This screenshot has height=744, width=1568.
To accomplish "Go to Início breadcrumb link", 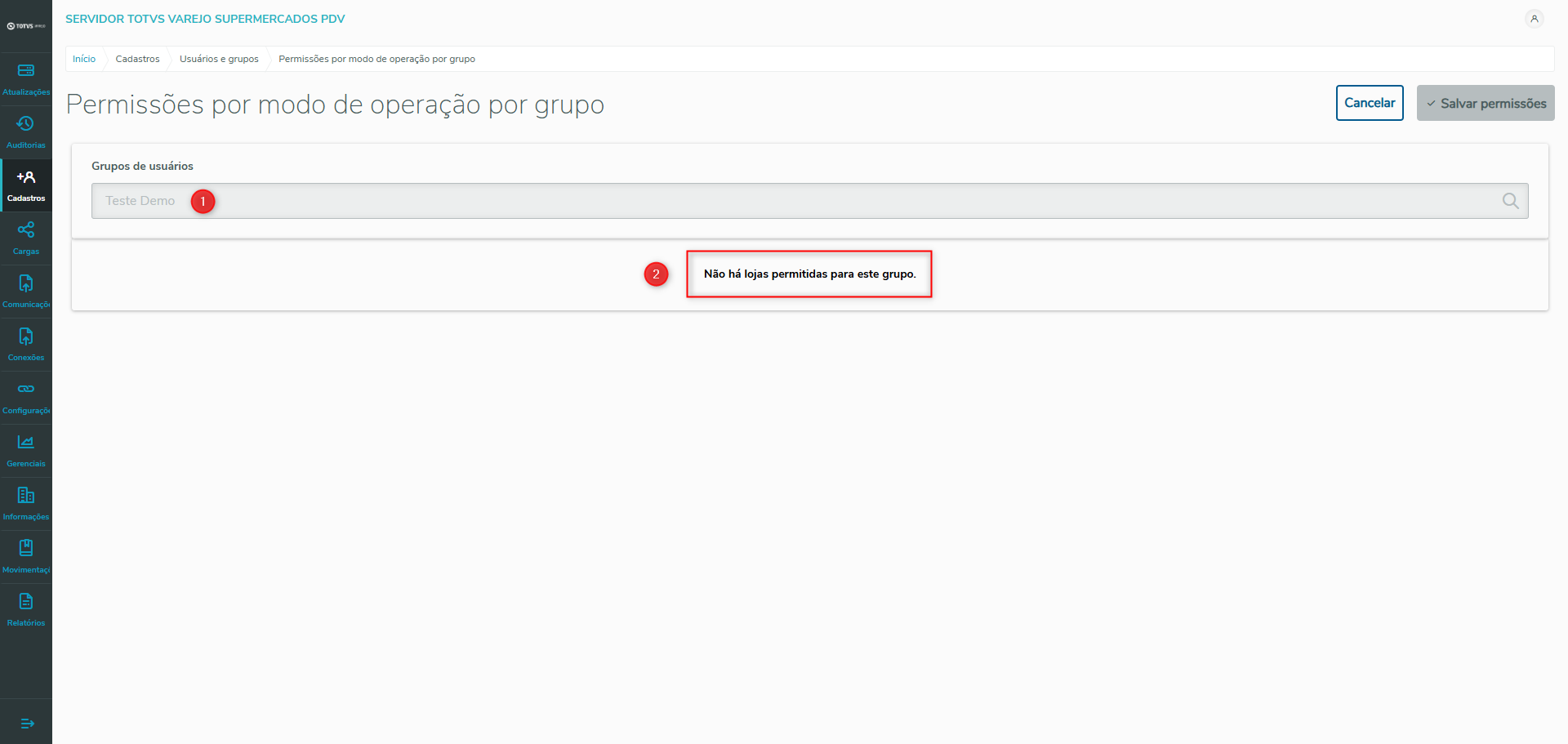I will pos(84,59).
